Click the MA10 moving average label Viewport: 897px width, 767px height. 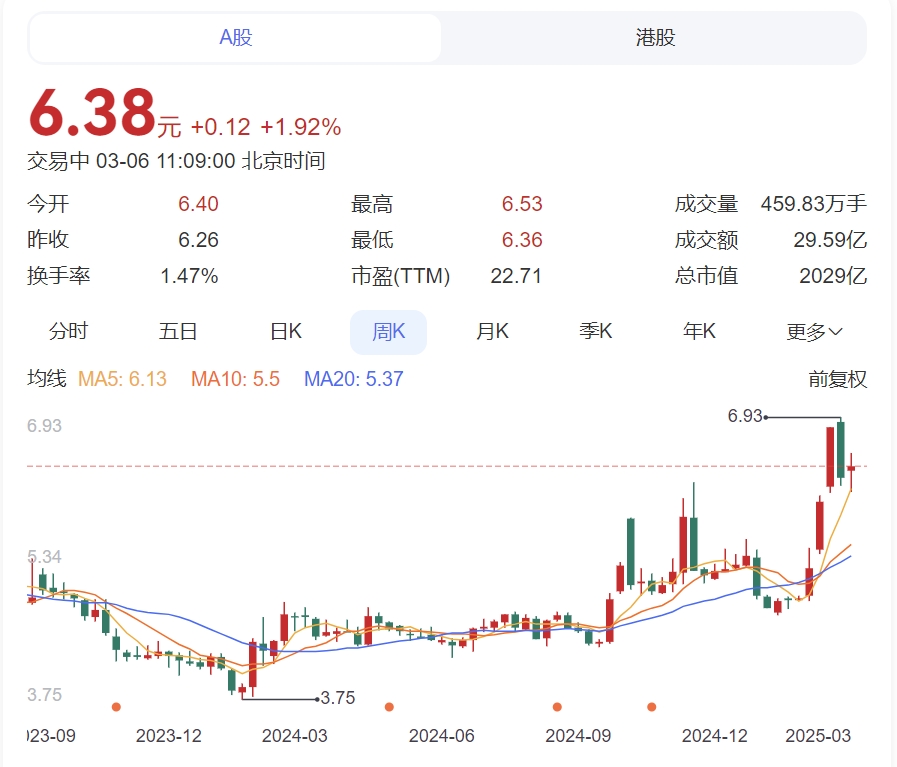235,379
